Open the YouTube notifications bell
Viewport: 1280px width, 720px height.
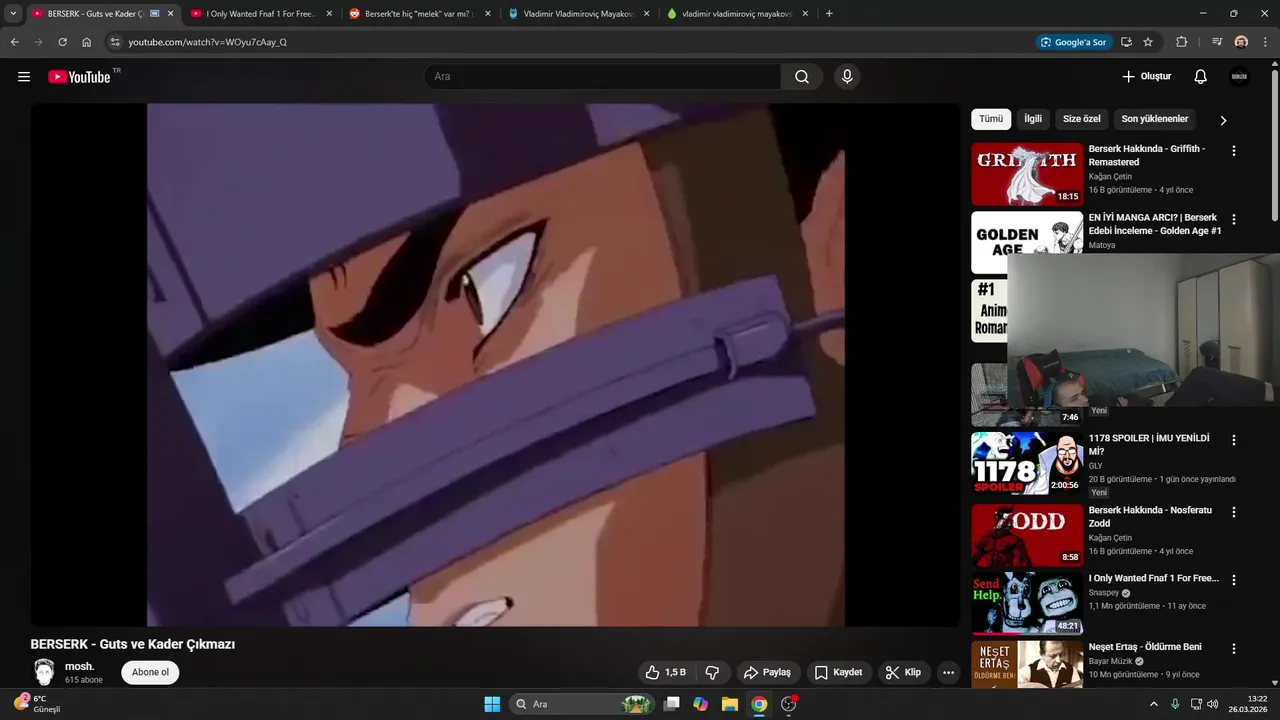(x=1201, y=77)
